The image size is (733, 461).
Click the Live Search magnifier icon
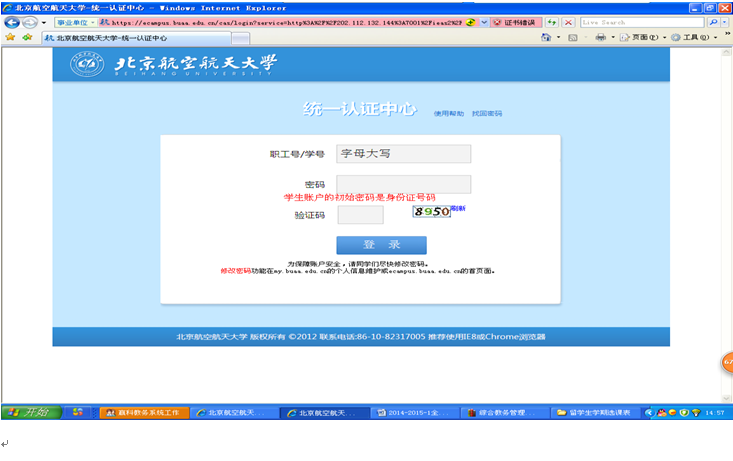point(712,21)
